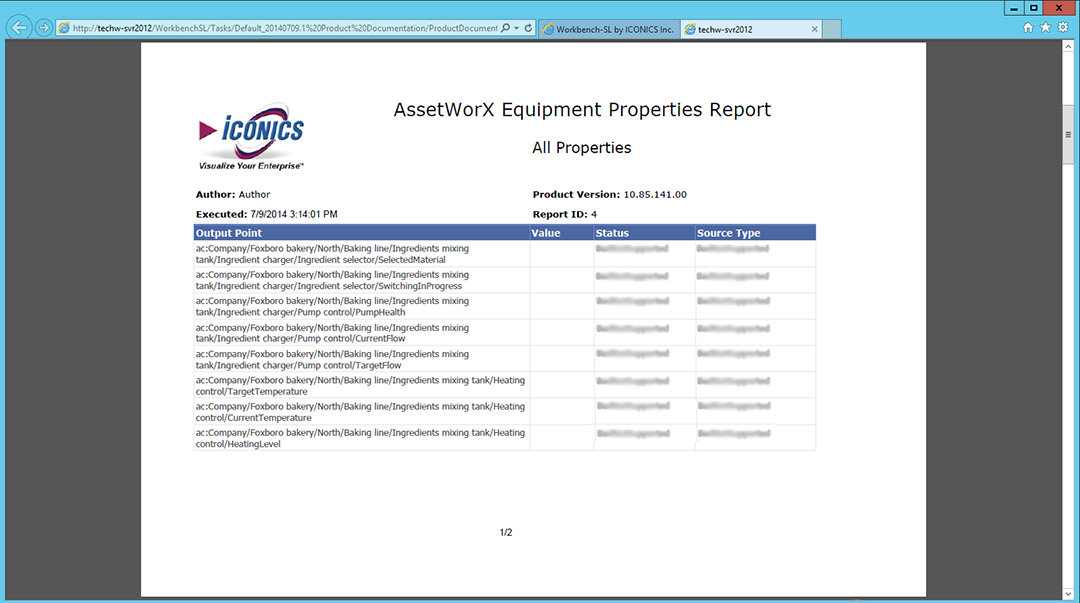Click the ICONICS logo in the report
The image size is (1080, 603).
[x=251, y=139]
